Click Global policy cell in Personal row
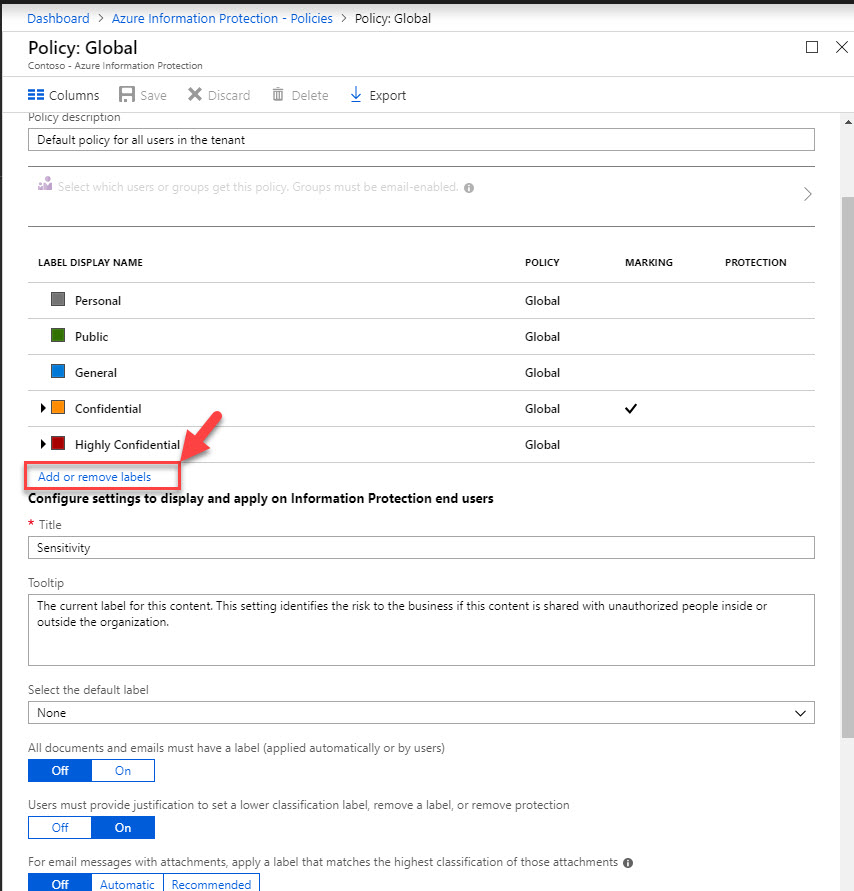The image size is (854, 891). pyautogui.click(x=542, y=301)
